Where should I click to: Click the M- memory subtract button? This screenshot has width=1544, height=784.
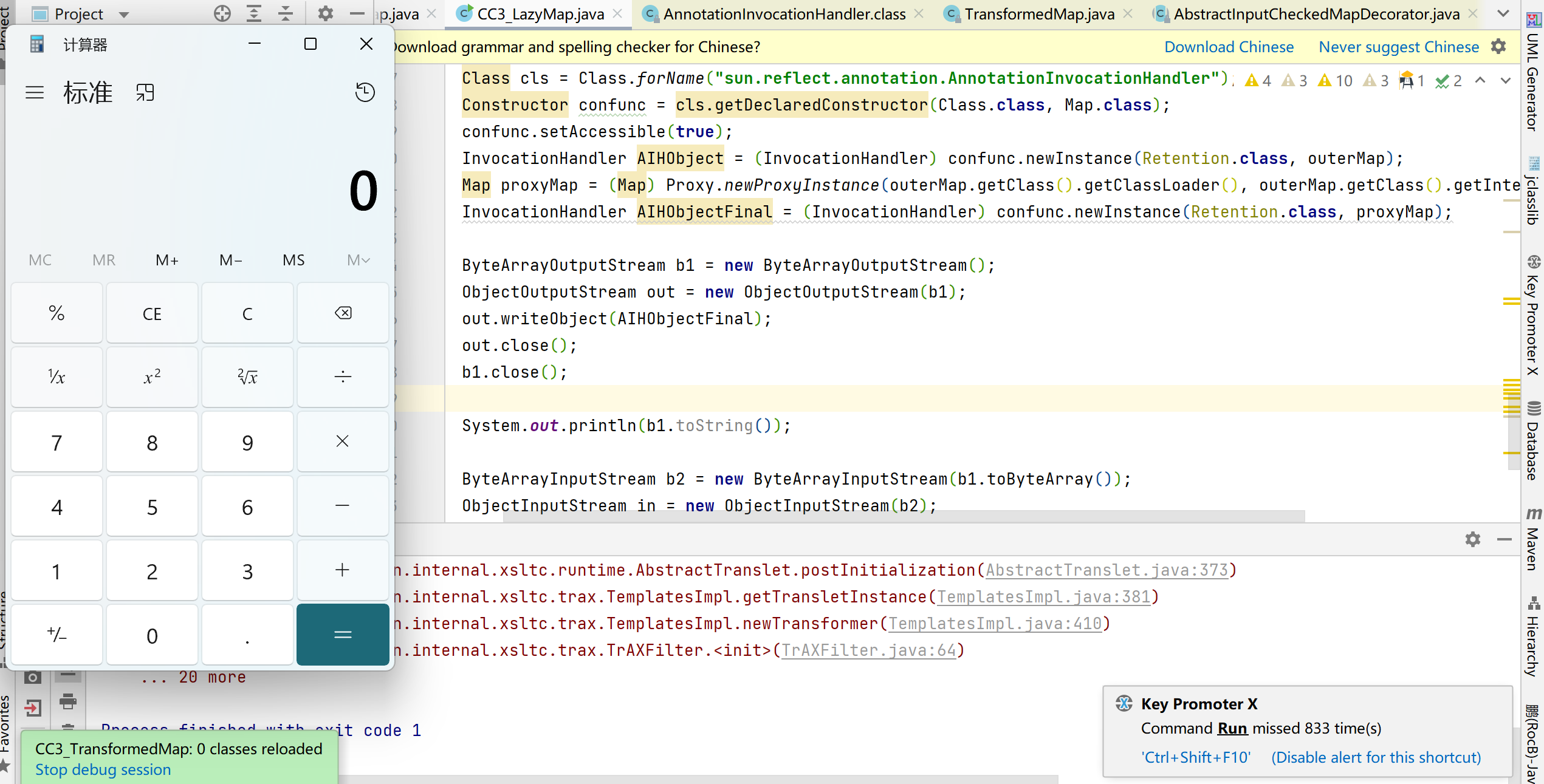231,260
